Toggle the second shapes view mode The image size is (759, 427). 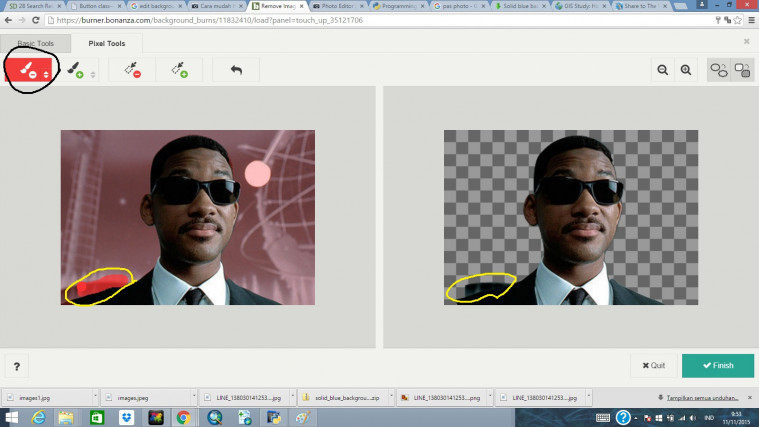pyautogui.click(x=742, y=70)
